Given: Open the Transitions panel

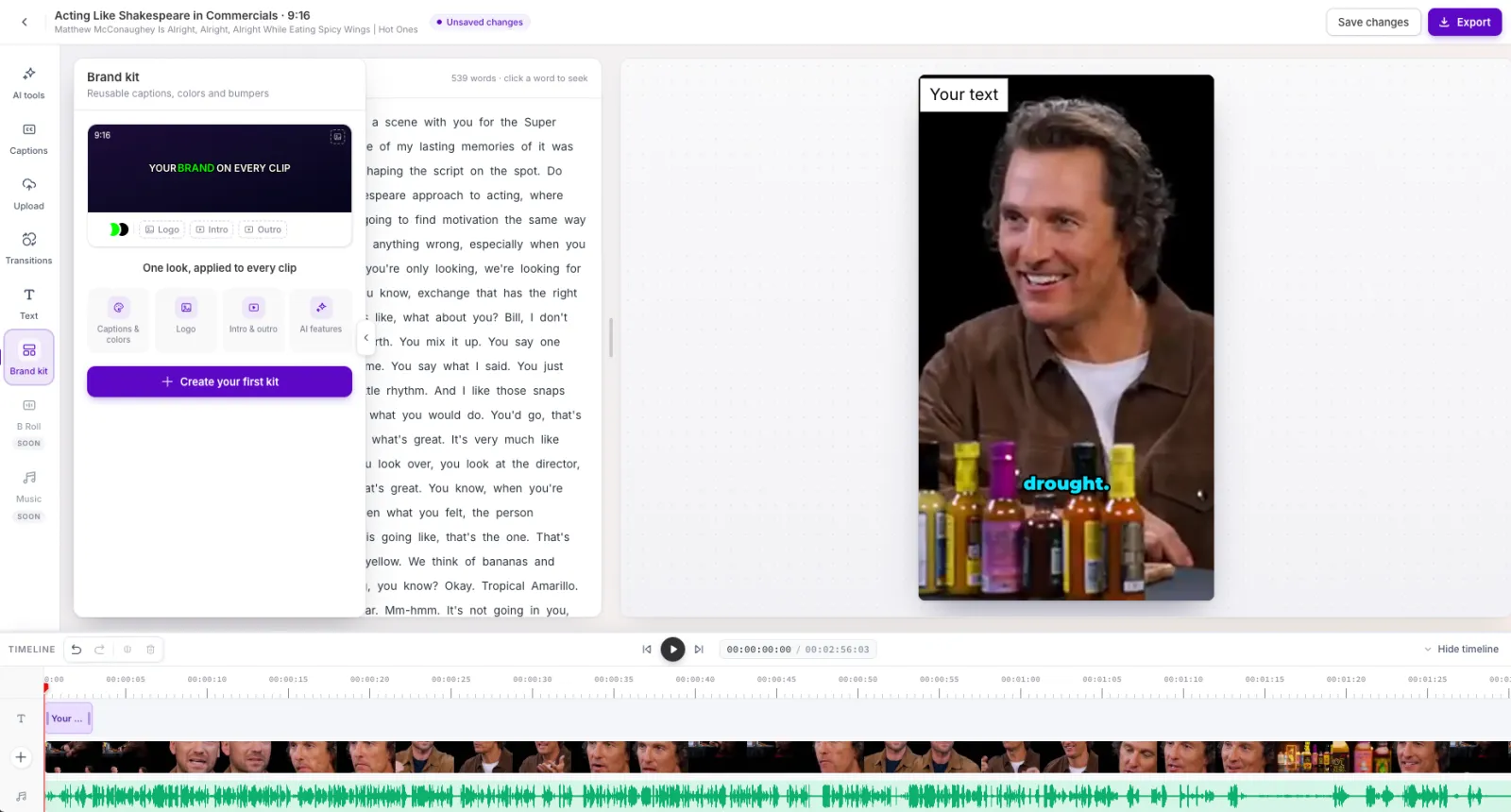Looking at the screenshot, I should [28, 247].
